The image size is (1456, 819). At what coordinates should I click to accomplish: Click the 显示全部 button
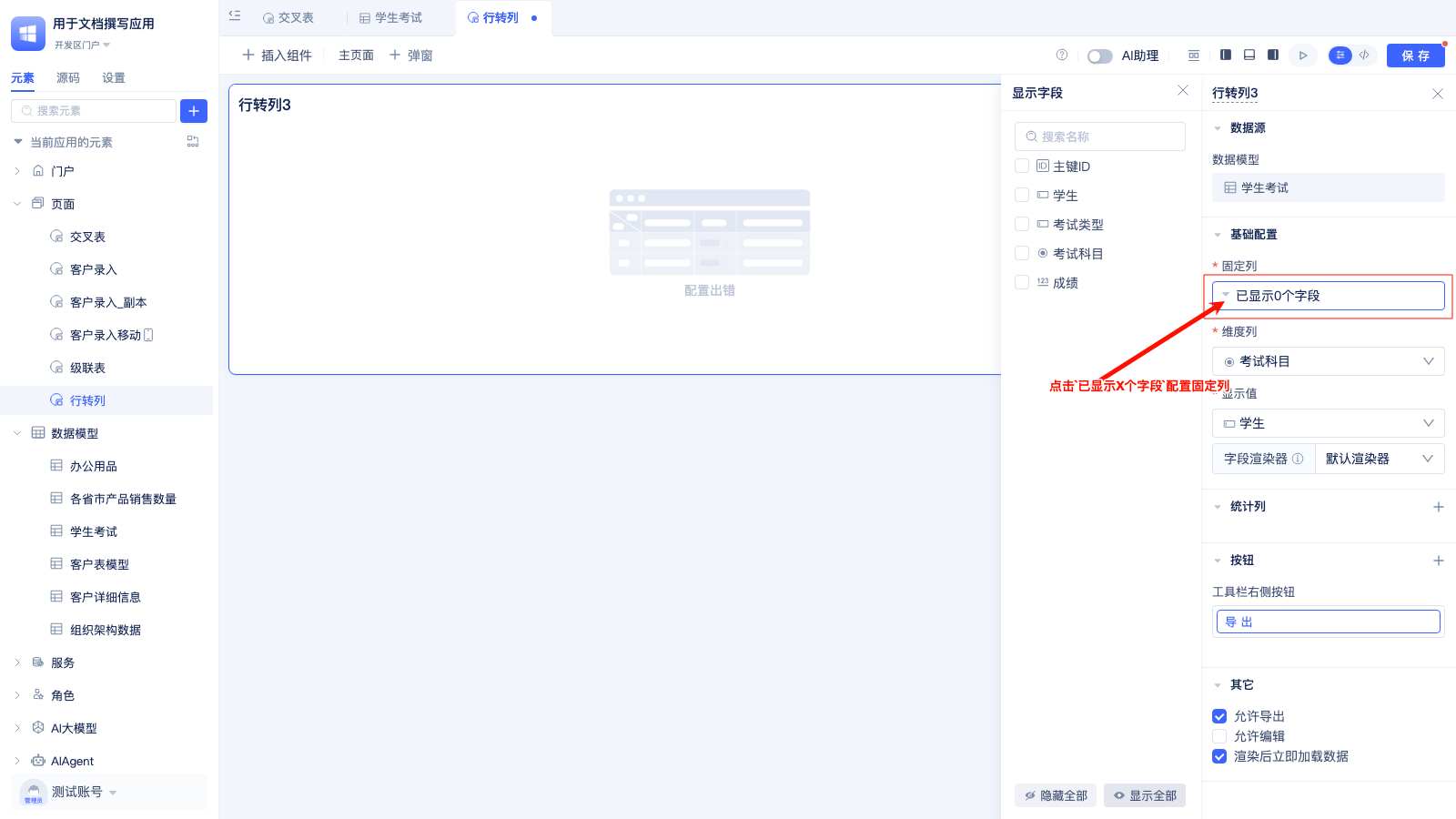1145,795
